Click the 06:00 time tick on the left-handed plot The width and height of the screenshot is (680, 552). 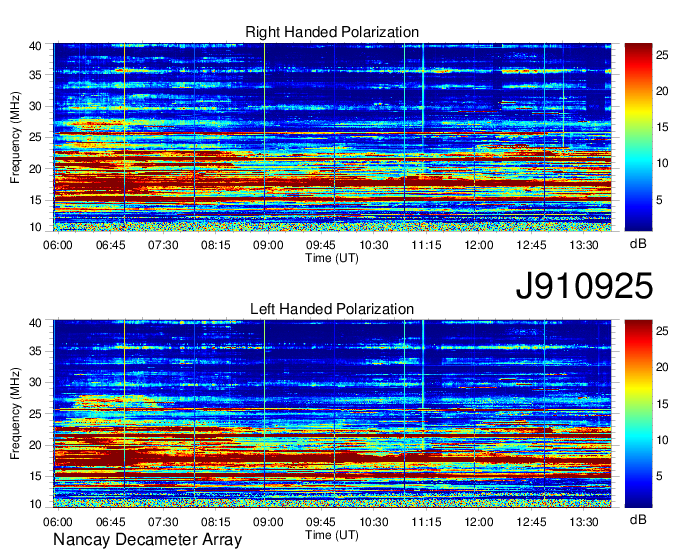[58, 522]
